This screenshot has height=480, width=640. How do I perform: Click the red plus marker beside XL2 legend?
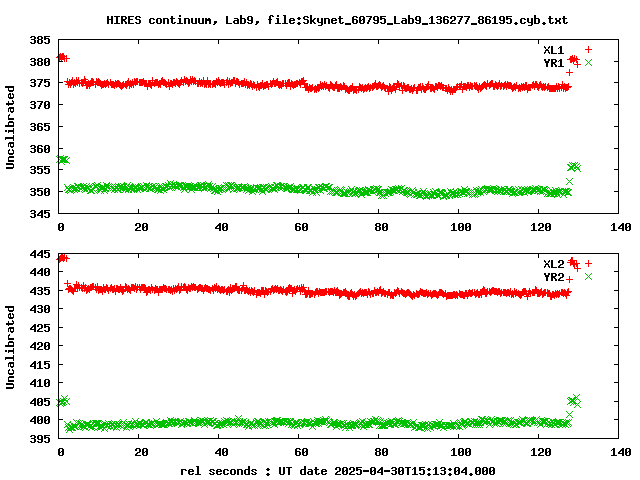click(x=588, y=263)
